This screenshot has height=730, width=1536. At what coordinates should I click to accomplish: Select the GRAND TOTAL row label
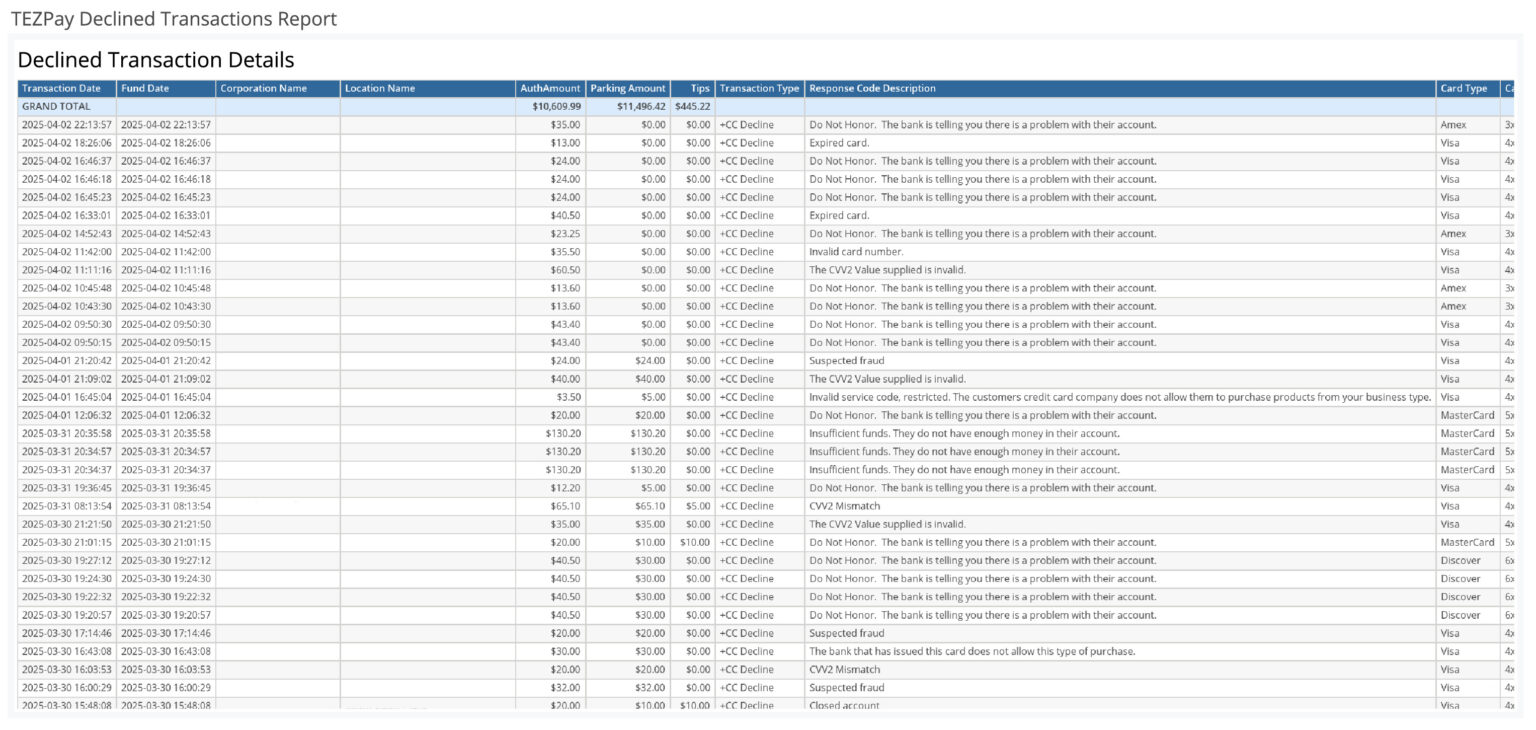56,106
